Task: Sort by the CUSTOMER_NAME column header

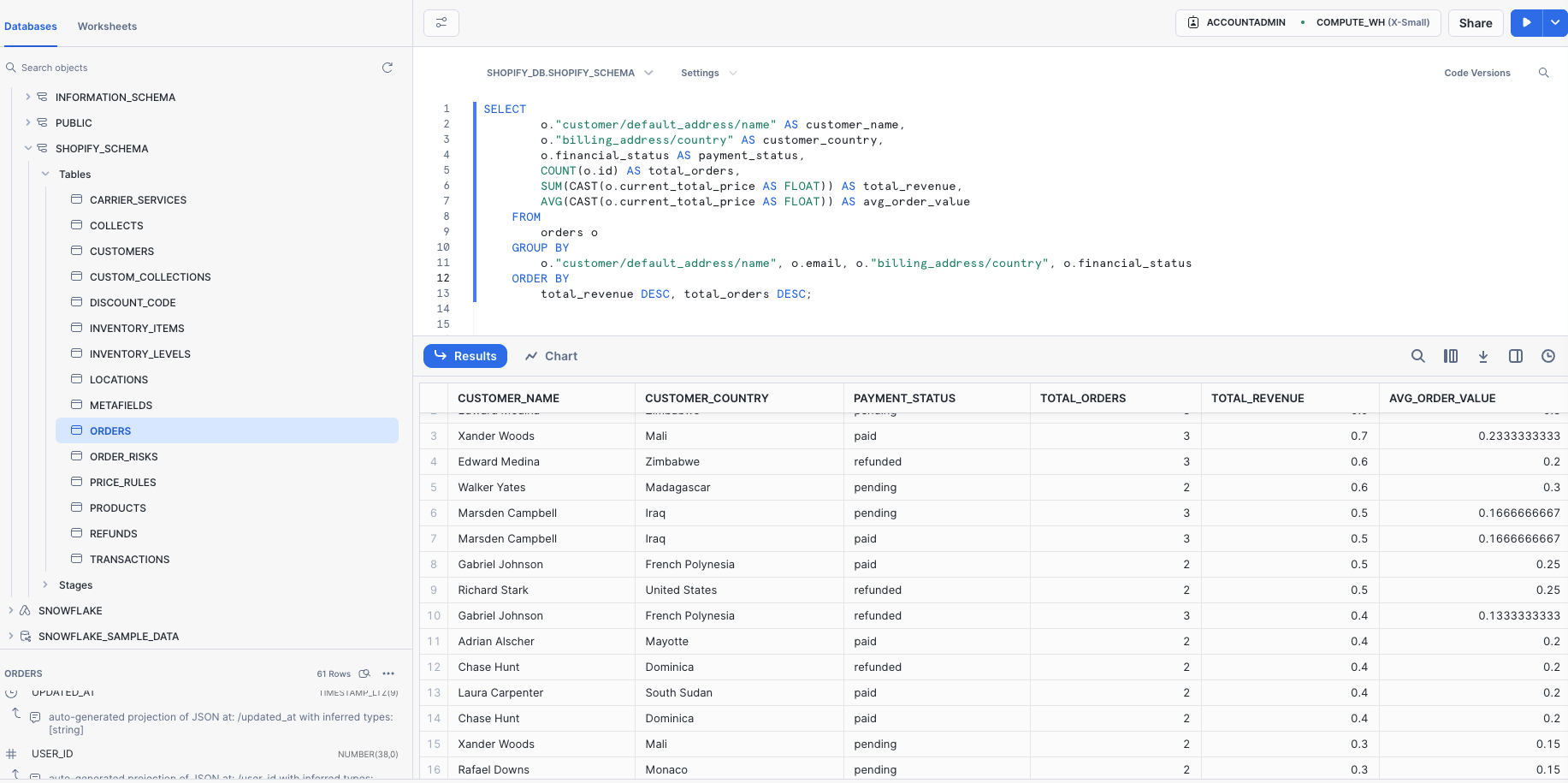Action: pyautogui.click(x=508, y=398)
